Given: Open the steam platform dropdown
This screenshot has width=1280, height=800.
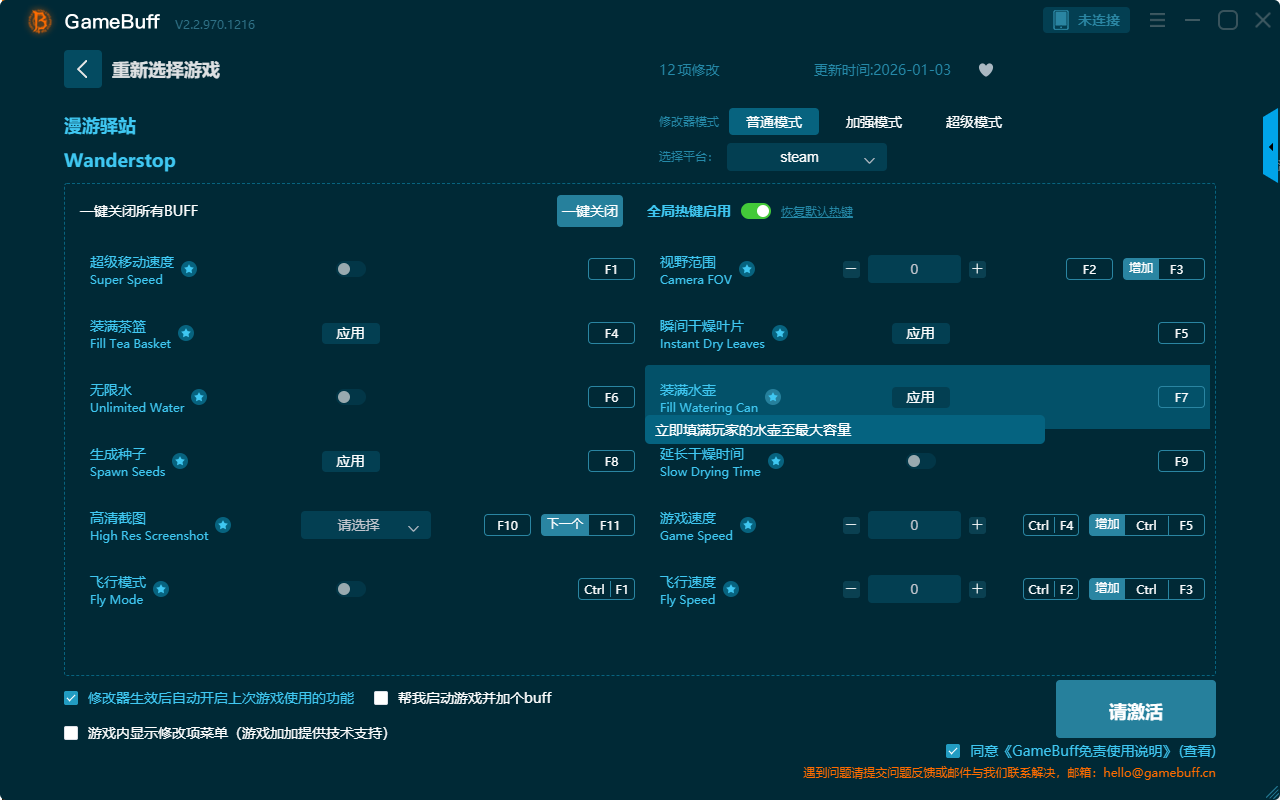Looking at the screenshot, I should (806, 157).
